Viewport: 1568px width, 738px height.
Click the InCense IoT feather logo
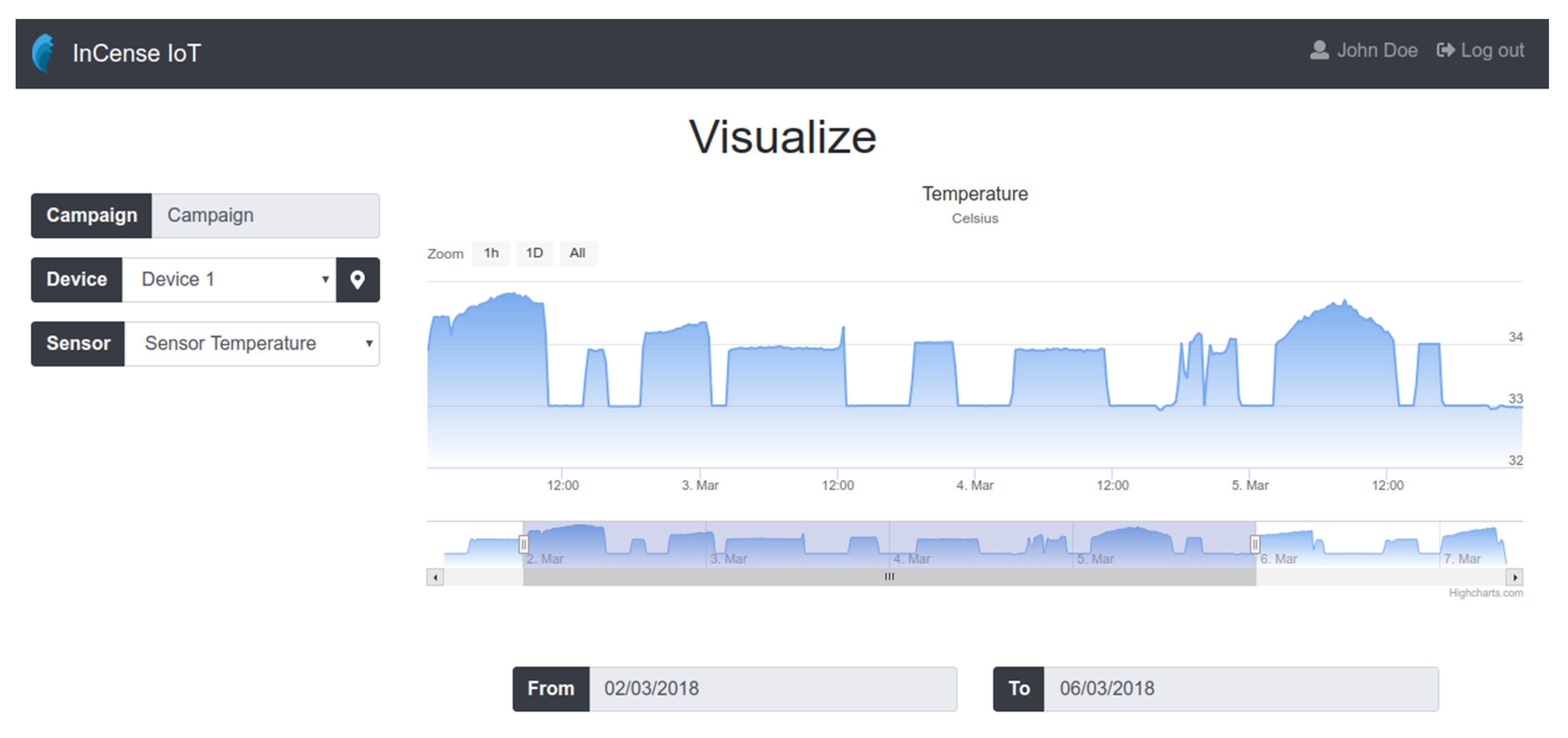[43, 53]
